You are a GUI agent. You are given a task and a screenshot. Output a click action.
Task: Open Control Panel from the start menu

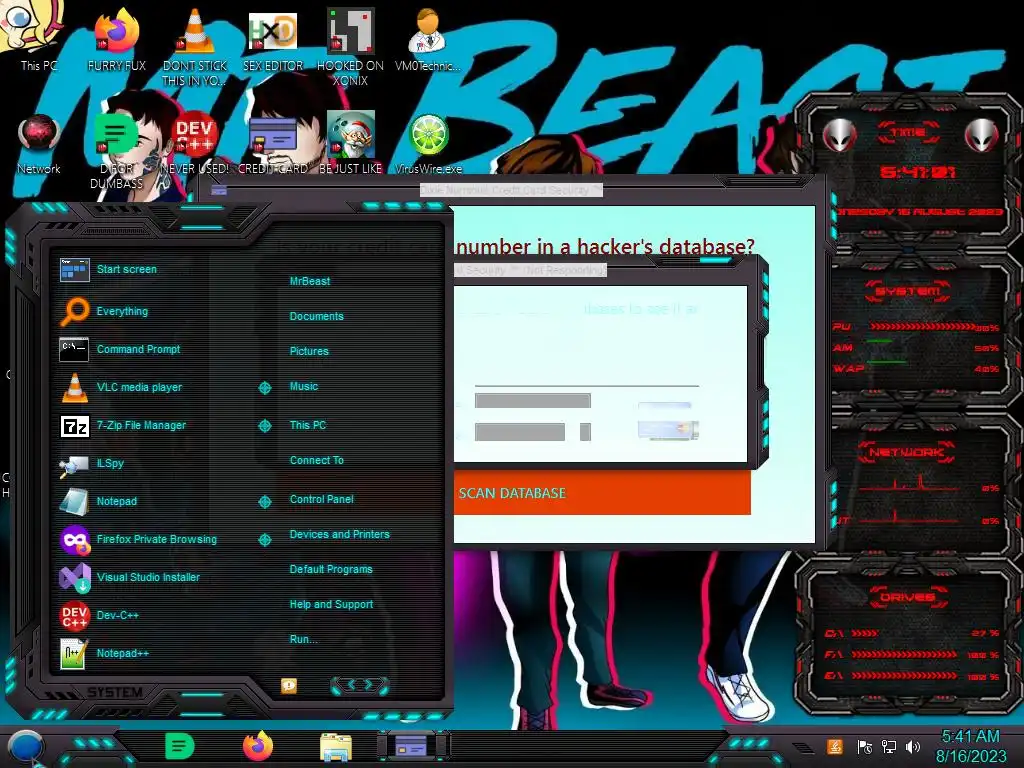[321, 499]
